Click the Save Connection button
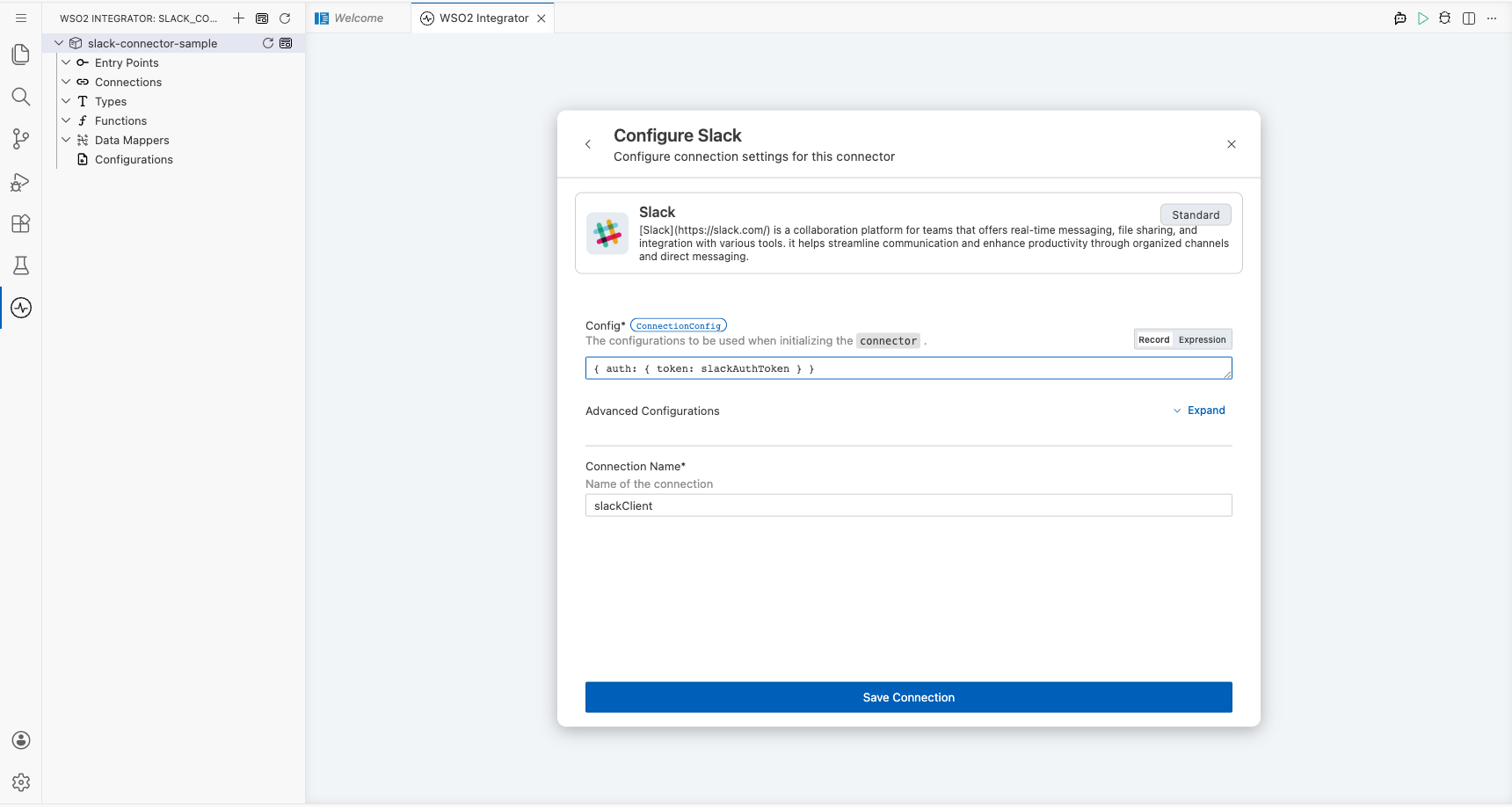The image size is (1512, 807). (909, 697)
